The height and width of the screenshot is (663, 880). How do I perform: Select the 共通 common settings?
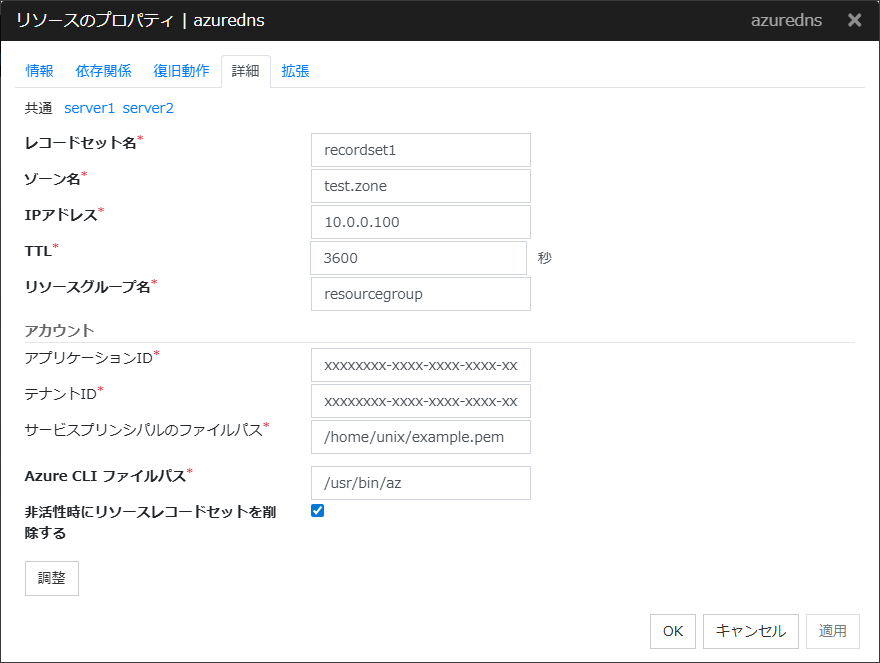37,108
